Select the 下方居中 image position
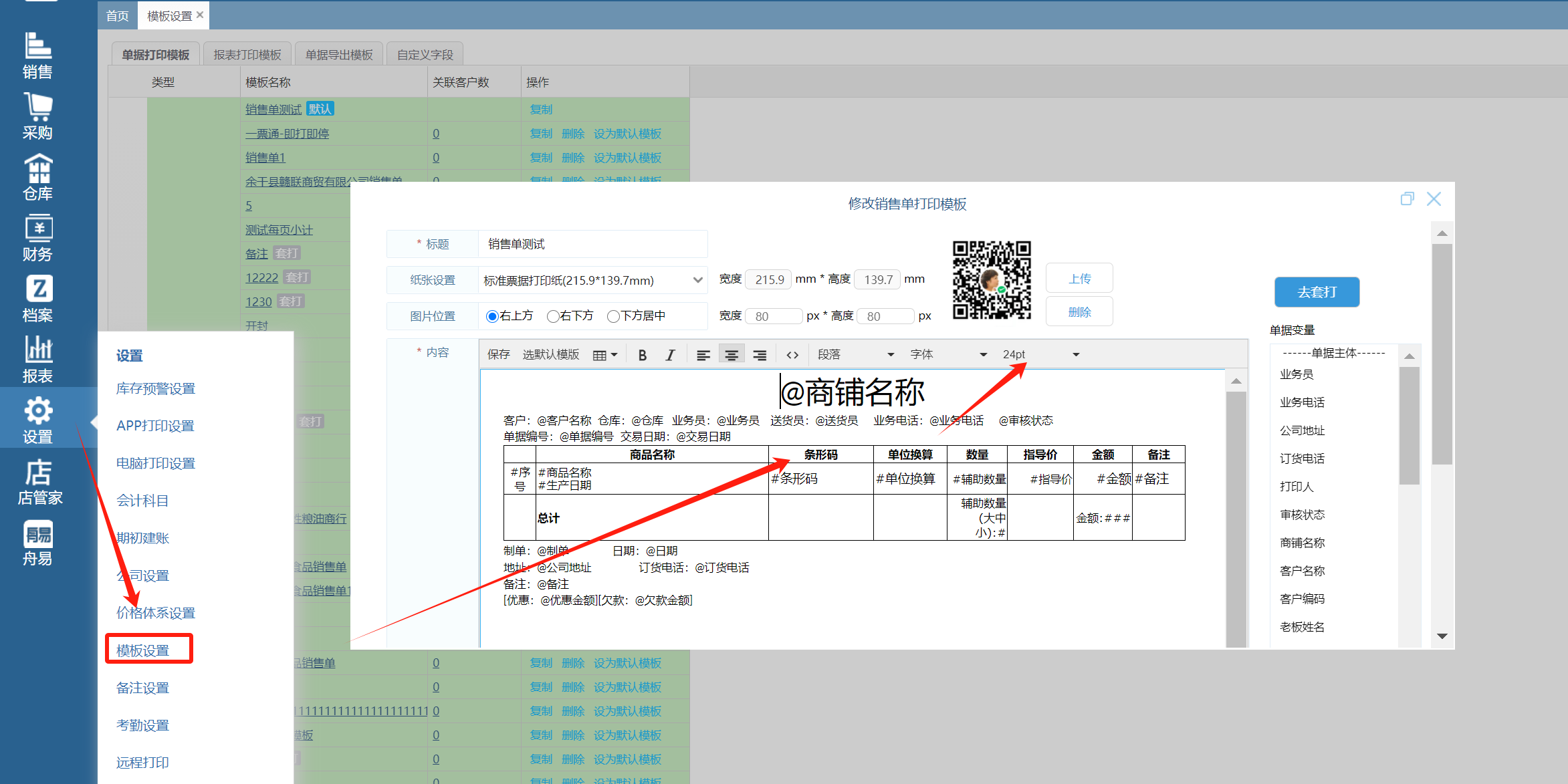This screenshot has height=784, width=1568. coord(613,316)
